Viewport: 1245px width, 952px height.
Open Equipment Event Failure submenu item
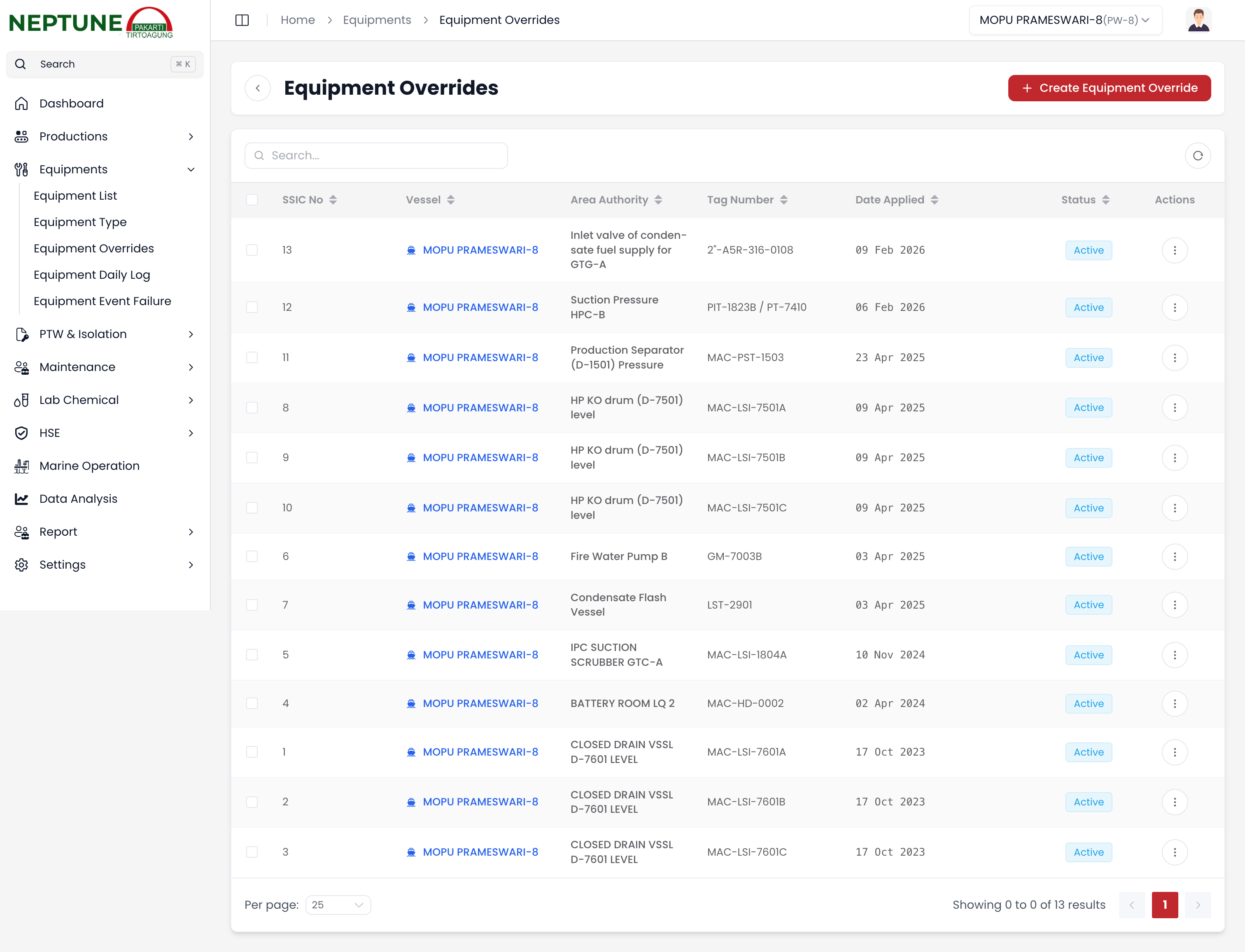(102, 301)
